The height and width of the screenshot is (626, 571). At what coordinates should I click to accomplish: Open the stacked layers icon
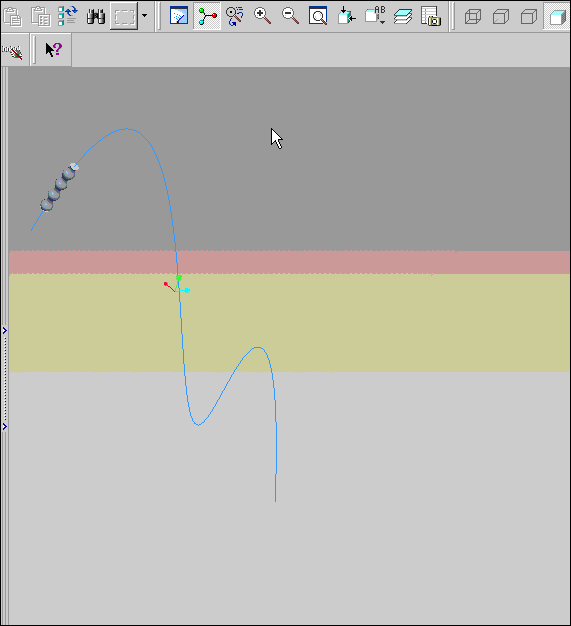[x=402, y=16]
